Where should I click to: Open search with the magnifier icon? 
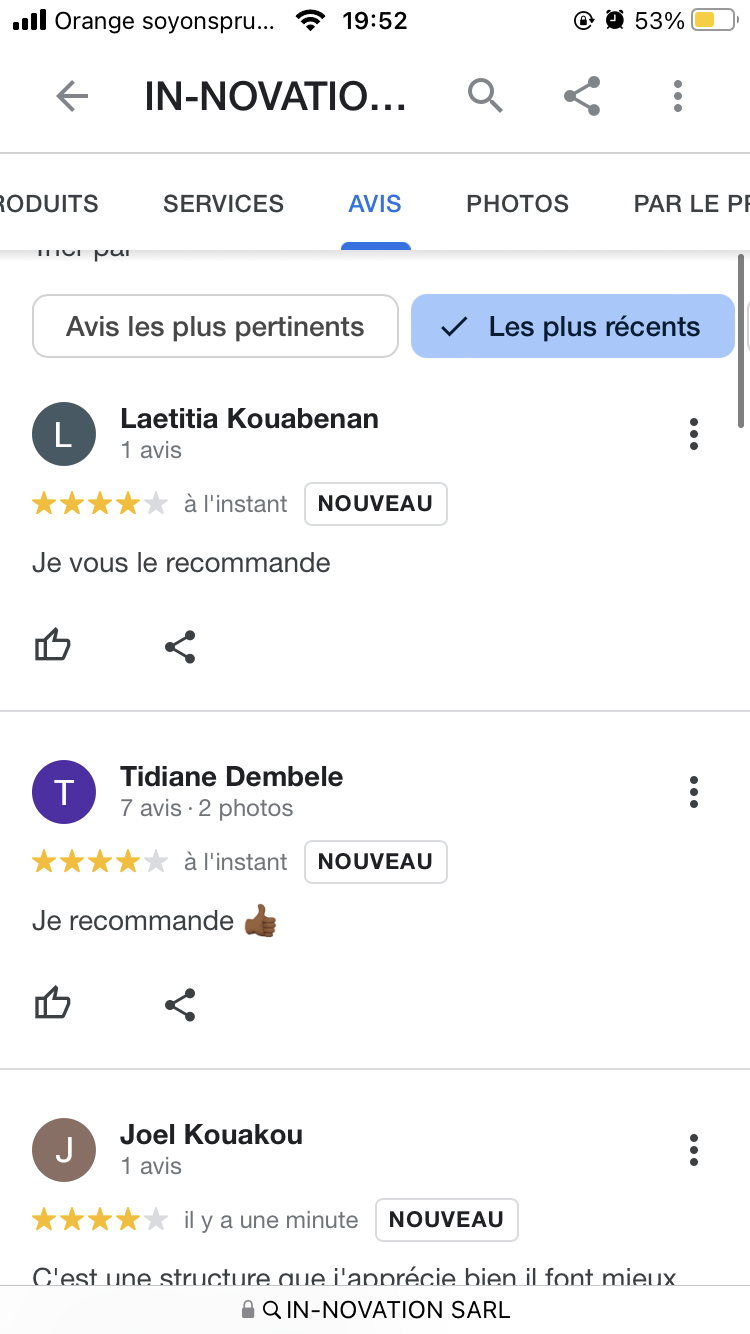(x=485, y=96)
